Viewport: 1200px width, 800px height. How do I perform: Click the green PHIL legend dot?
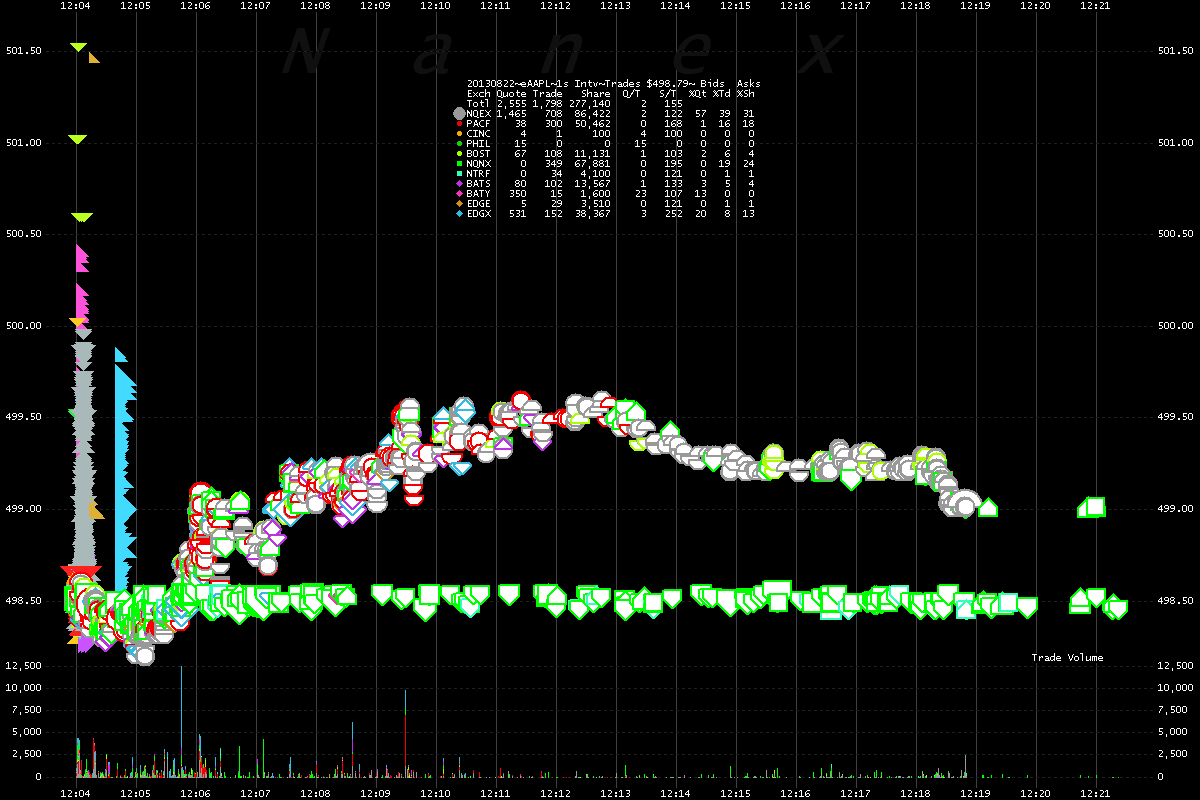(459, 143)
